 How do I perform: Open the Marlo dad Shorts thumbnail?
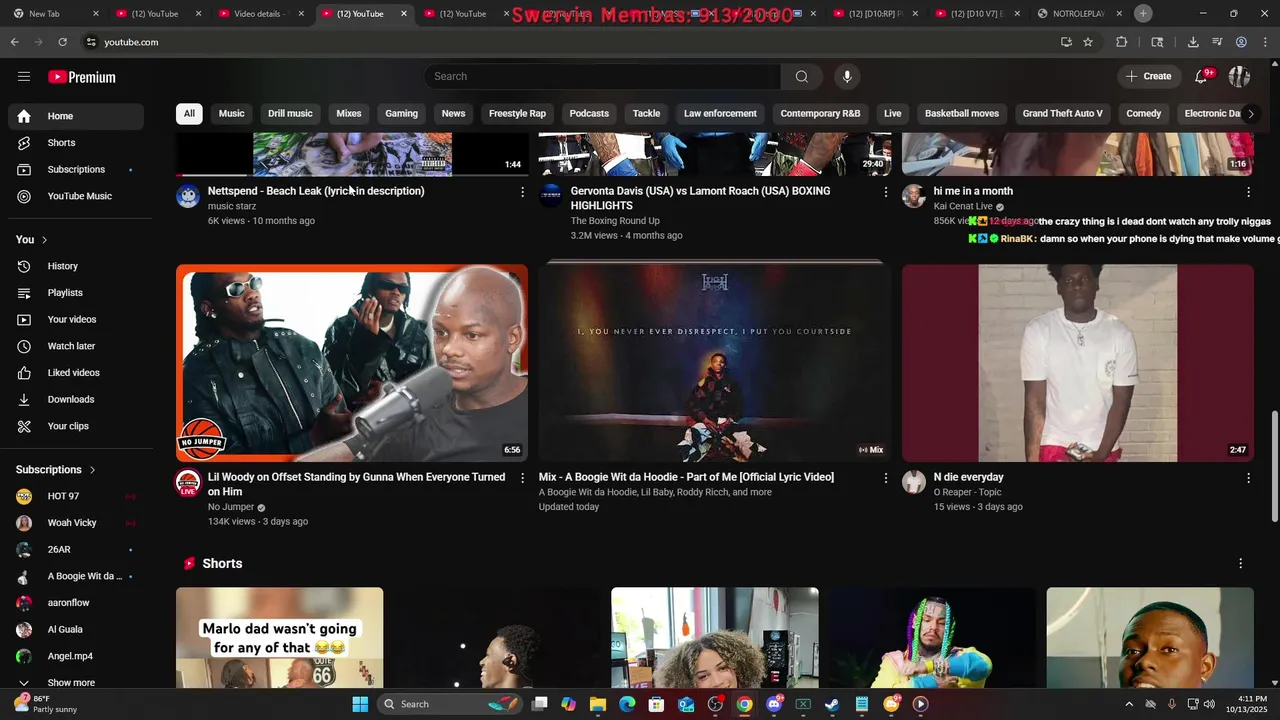[279, 638]
